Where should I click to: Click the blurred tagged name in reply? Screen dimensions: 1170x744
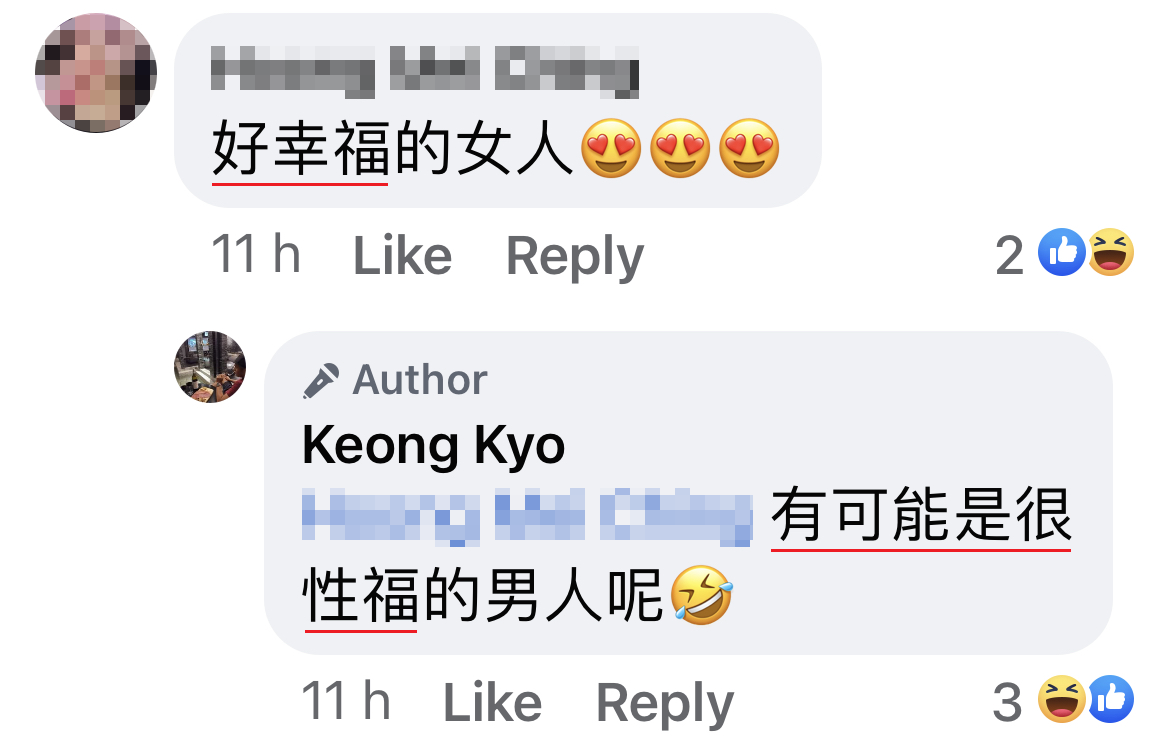tap(527, 516)
